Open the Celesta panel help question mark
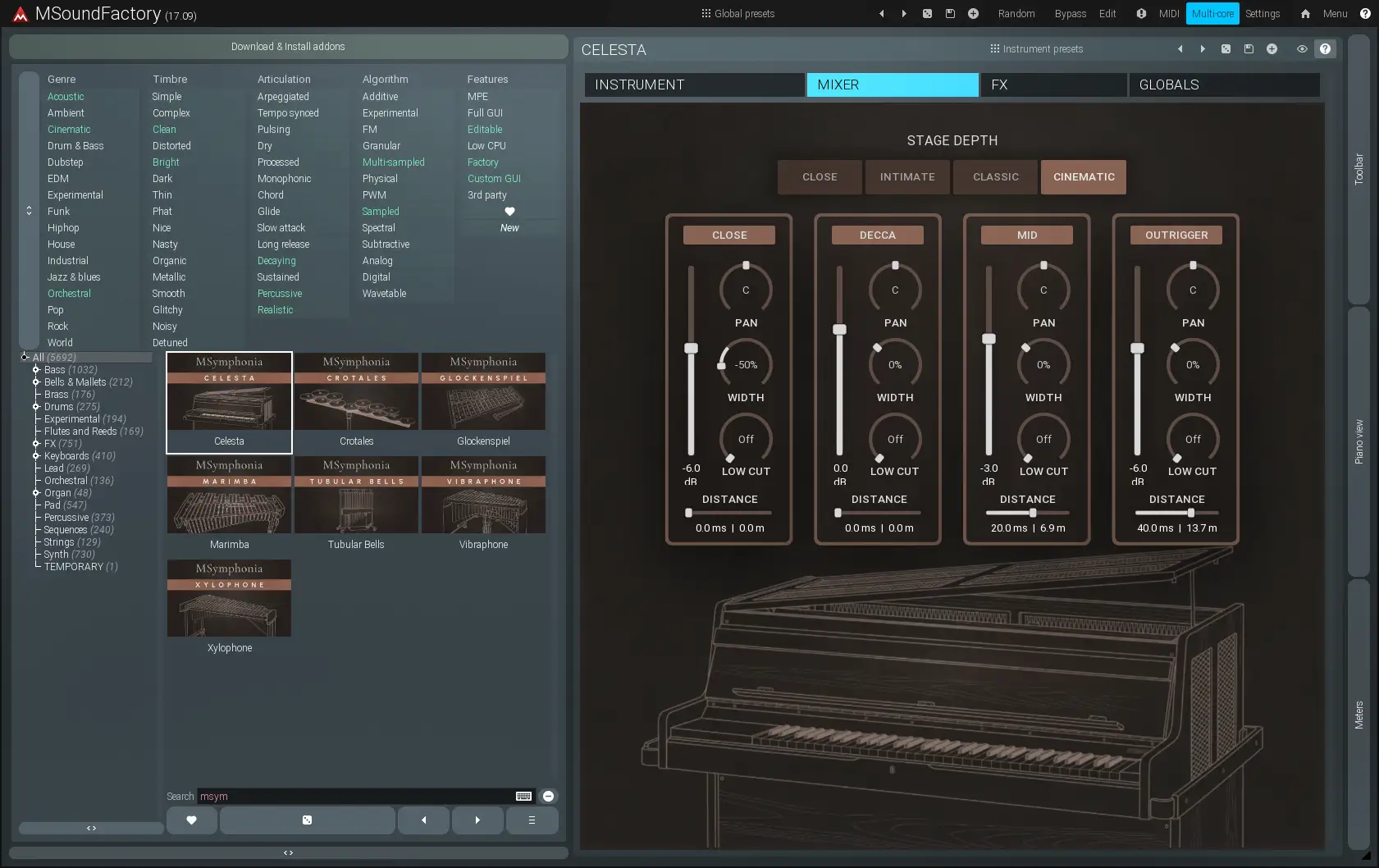The image size is (1379, 868). pos(1325,49)
